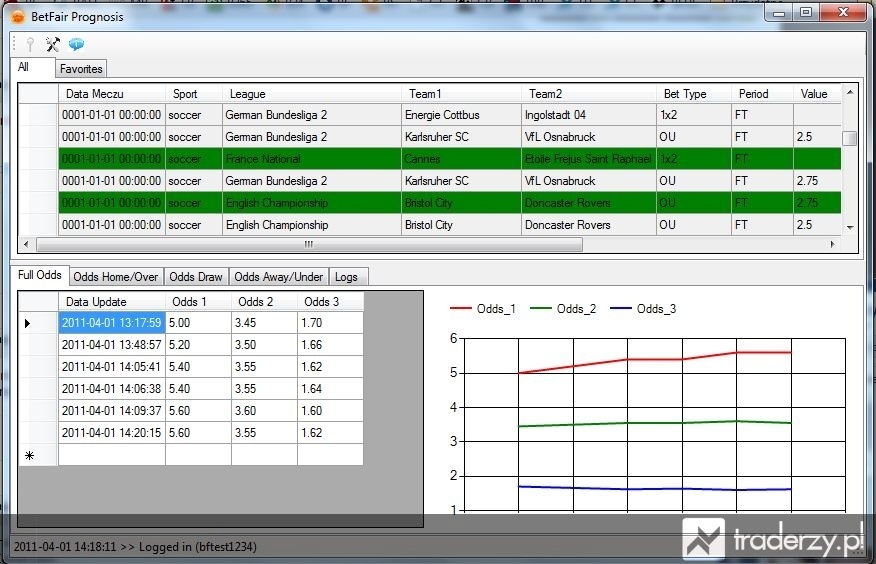Select the Energie Cottbus team cell
Image resolution: width=876 pixels, height=564 pixels.
(461, 115)
